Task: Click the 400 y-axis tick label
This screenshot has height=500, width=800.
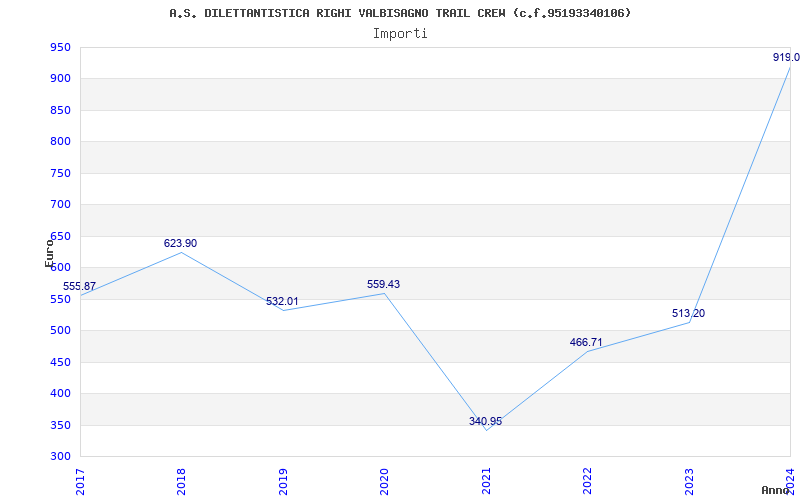Action: [x=60, y=393]
